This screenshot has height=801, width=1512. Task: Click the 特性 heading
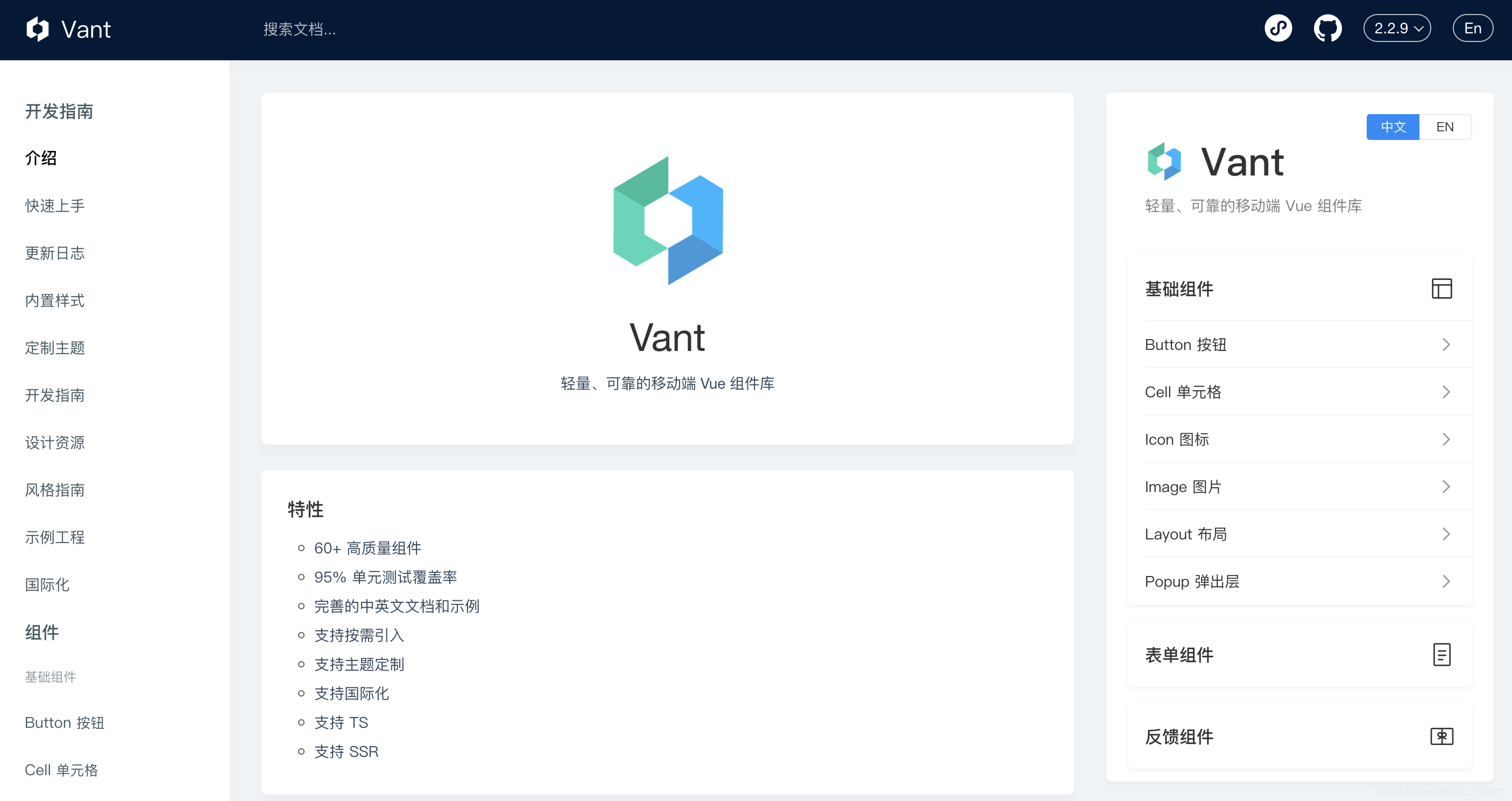click(305, 509)
